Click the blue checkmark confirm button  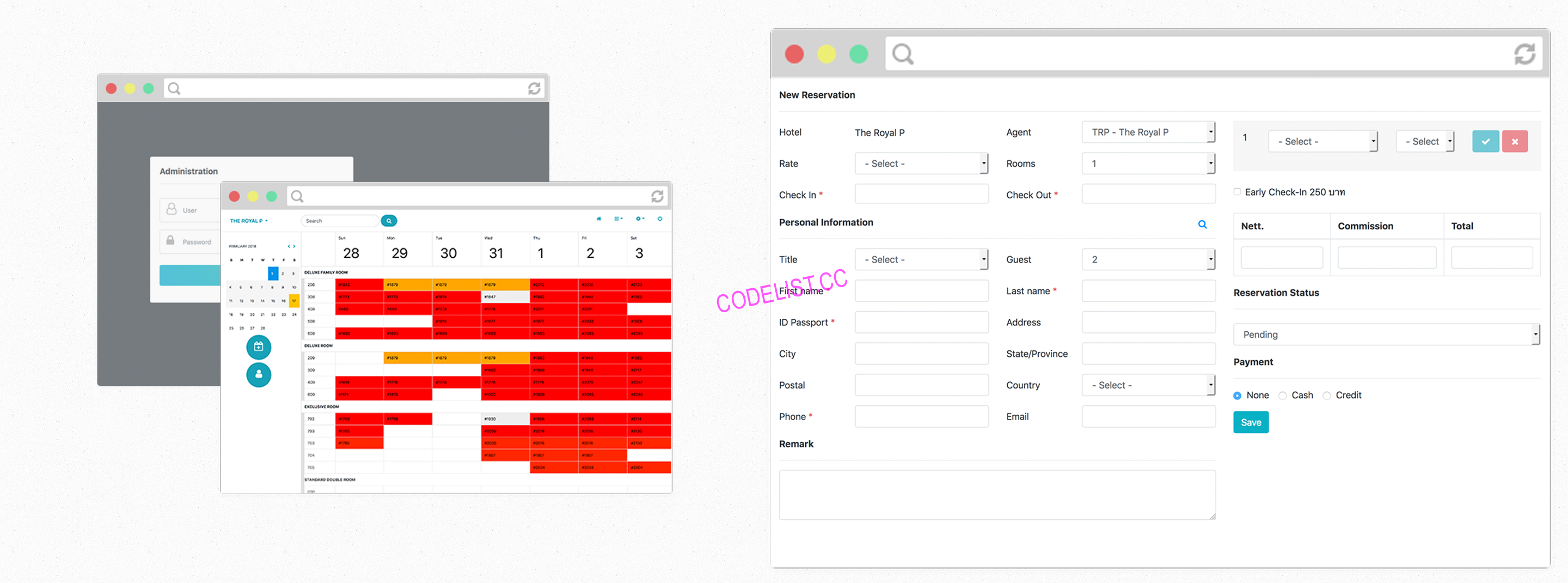point(1485,141)
